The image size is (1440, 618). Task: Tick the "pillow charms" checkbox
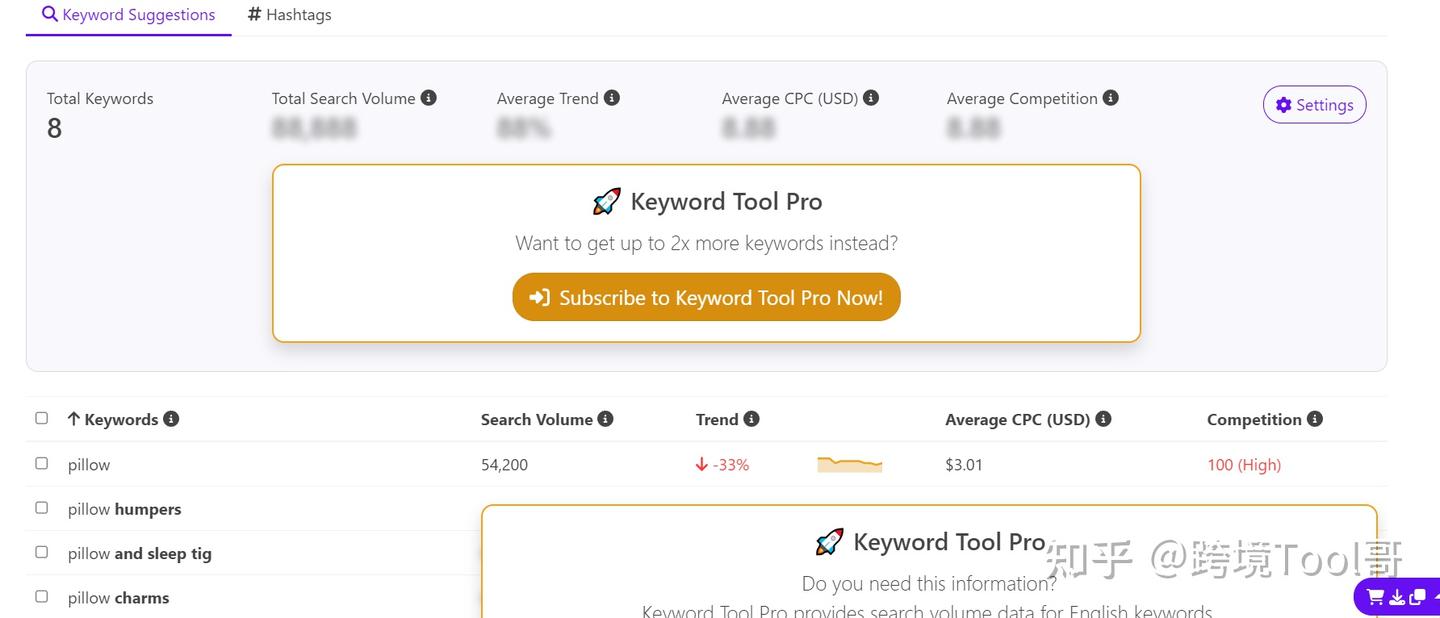[x=41, y=596]
